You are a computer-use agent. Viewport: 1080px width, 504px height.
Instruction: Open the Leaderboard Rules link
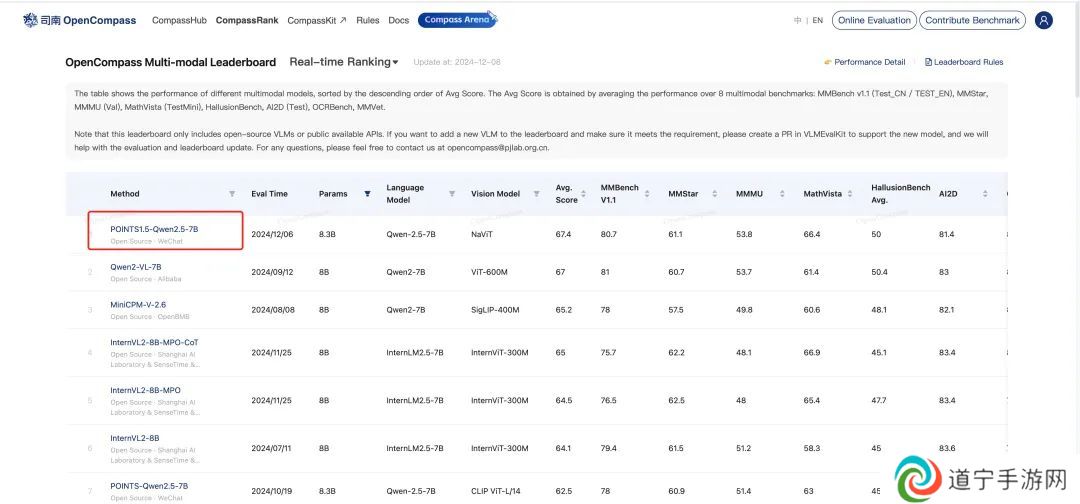tap(964, 62)
